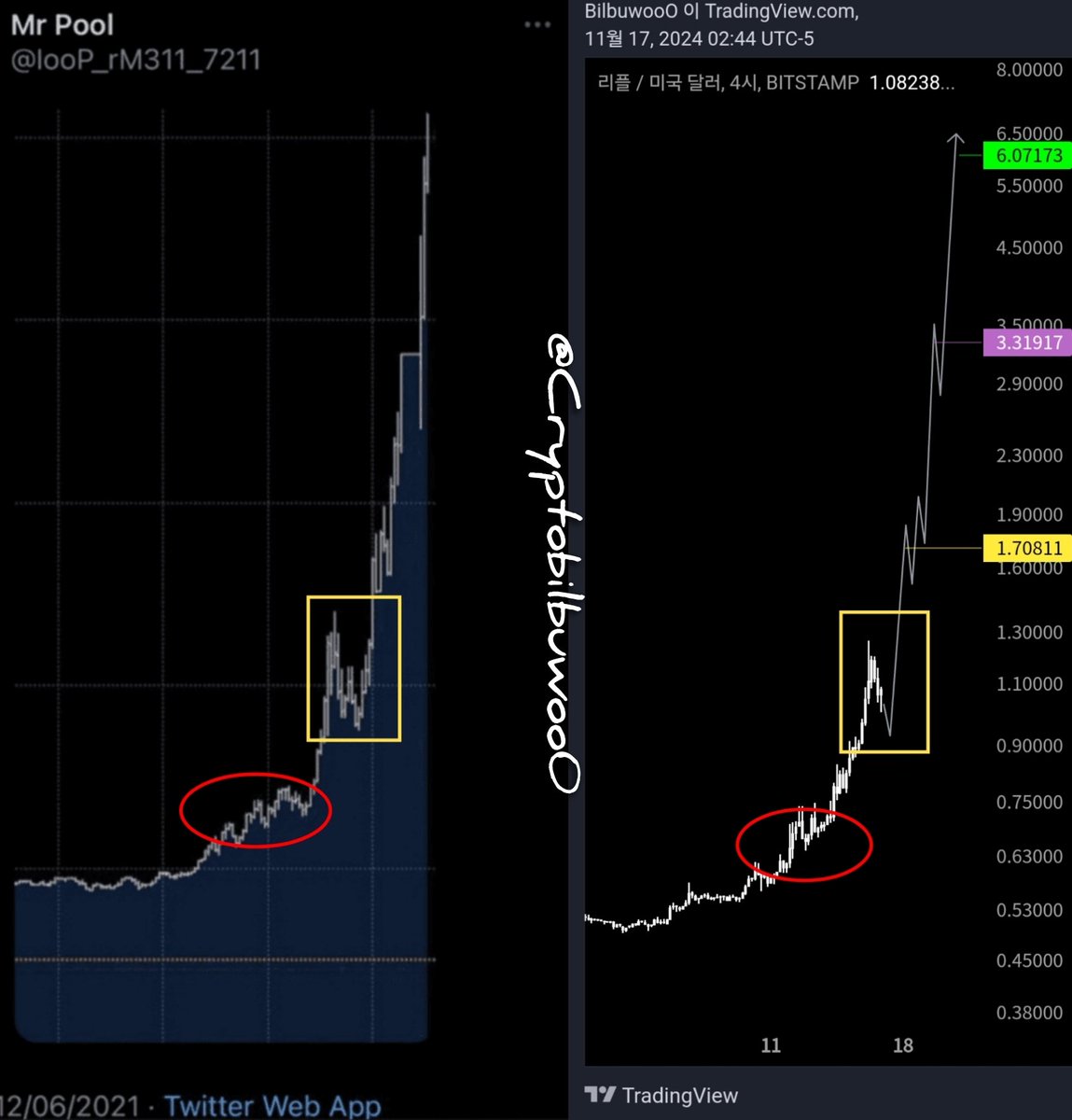Viewport: 1072px width, 1120px height.
Task: Click the 'BilbuwooO 이 TradingView.com' header
Action: [x=721, y=11]
